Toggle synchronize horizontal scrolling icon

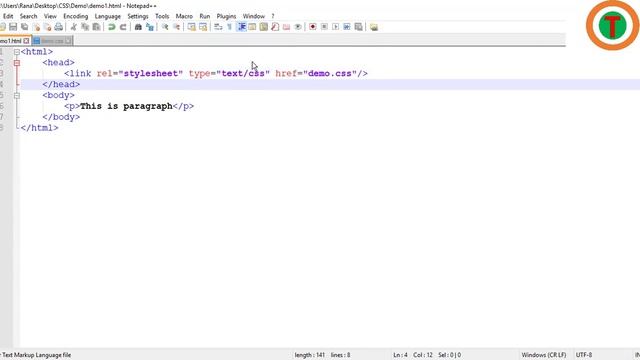click(203, 27)
